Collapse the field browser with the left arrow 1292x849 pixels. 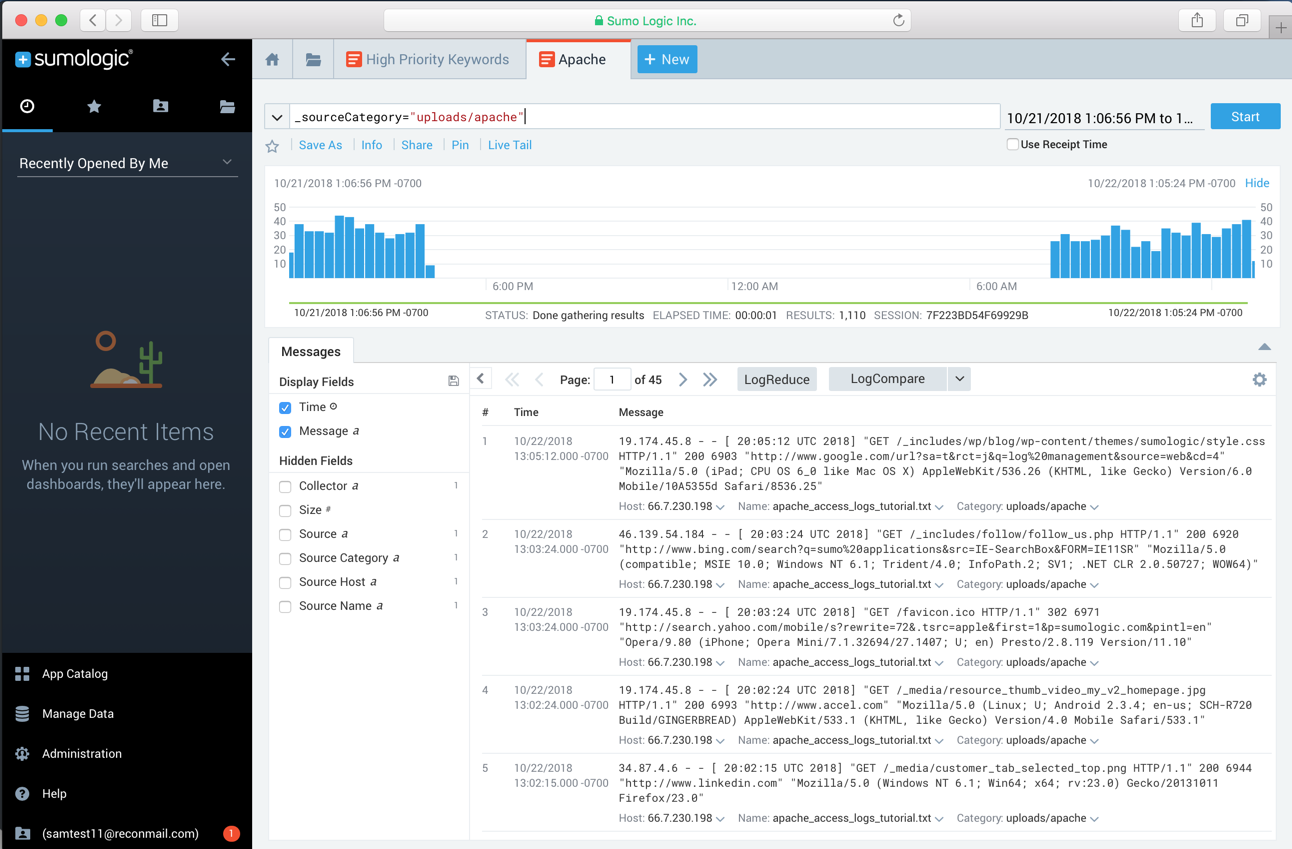click(481, 379)
